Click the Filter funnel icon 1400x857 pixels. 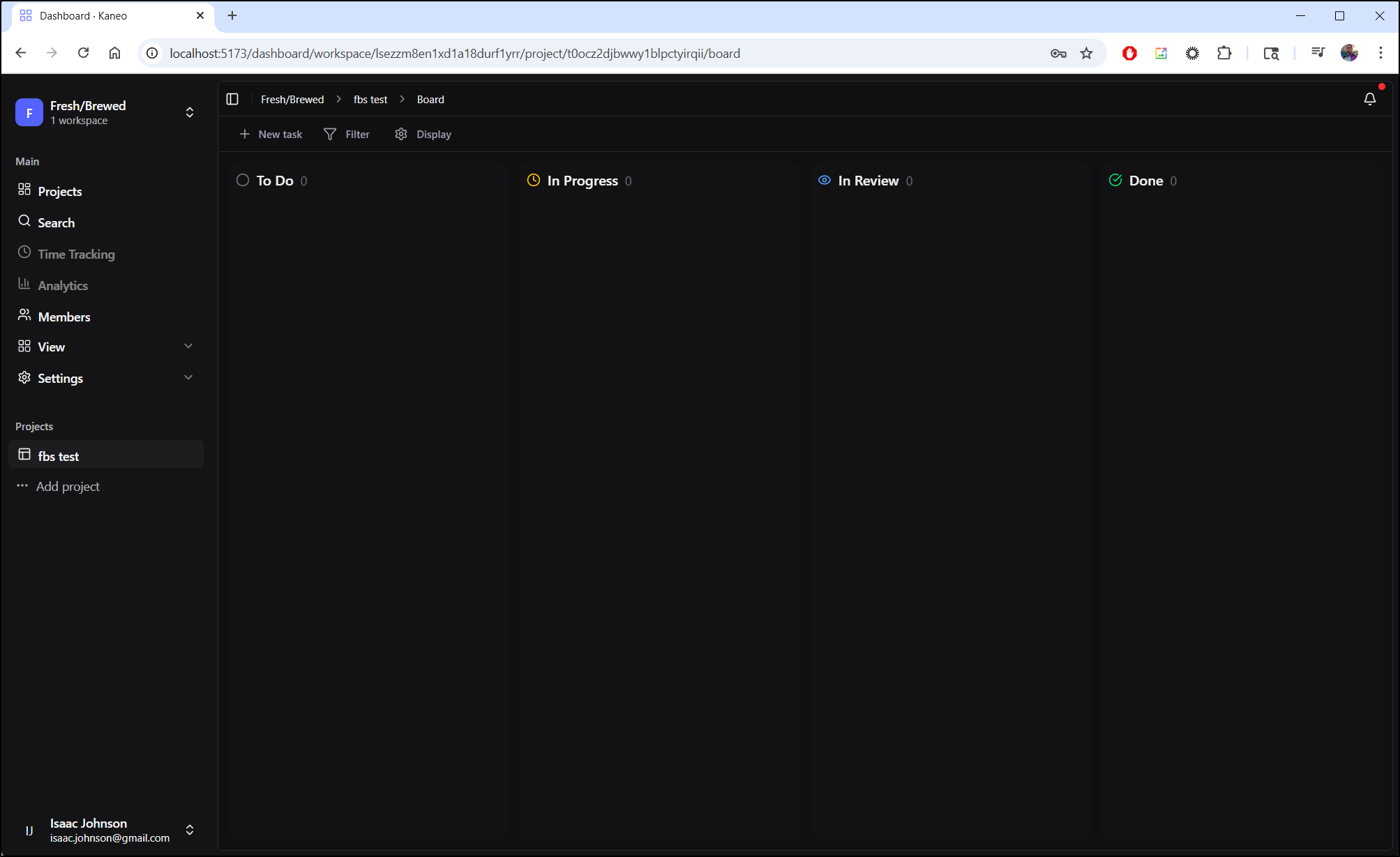point(330,134)
